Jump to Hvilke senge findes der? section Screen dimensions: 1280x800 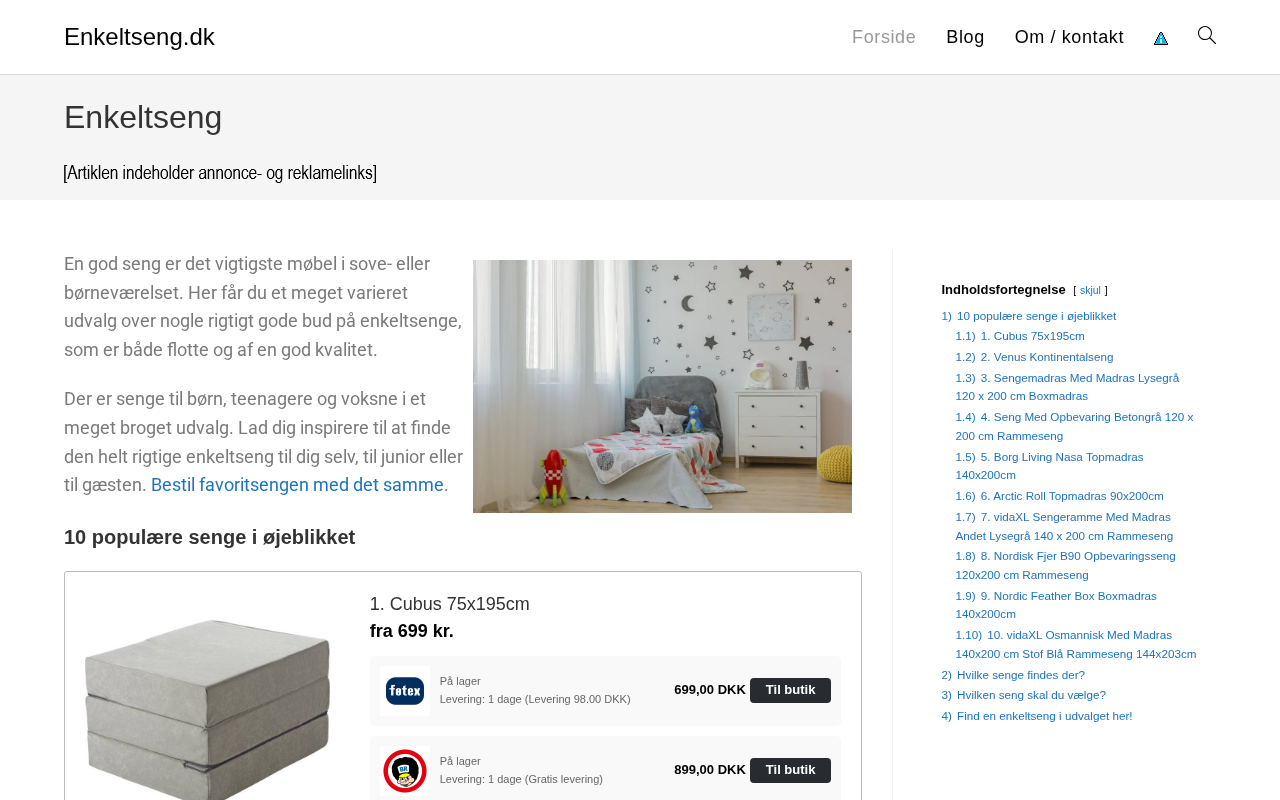pyautogui.click(x=1021, y=675)
